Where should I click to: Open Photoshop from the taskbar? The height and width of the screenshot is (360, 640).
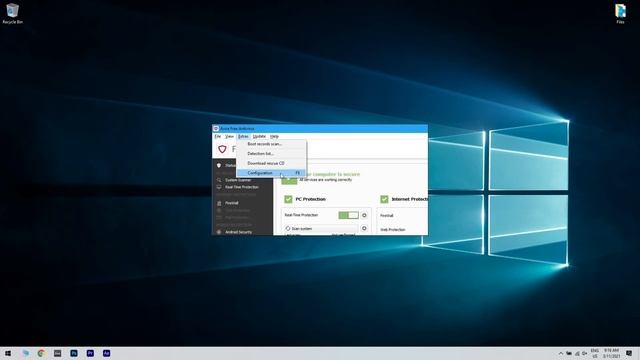point(74,353)
